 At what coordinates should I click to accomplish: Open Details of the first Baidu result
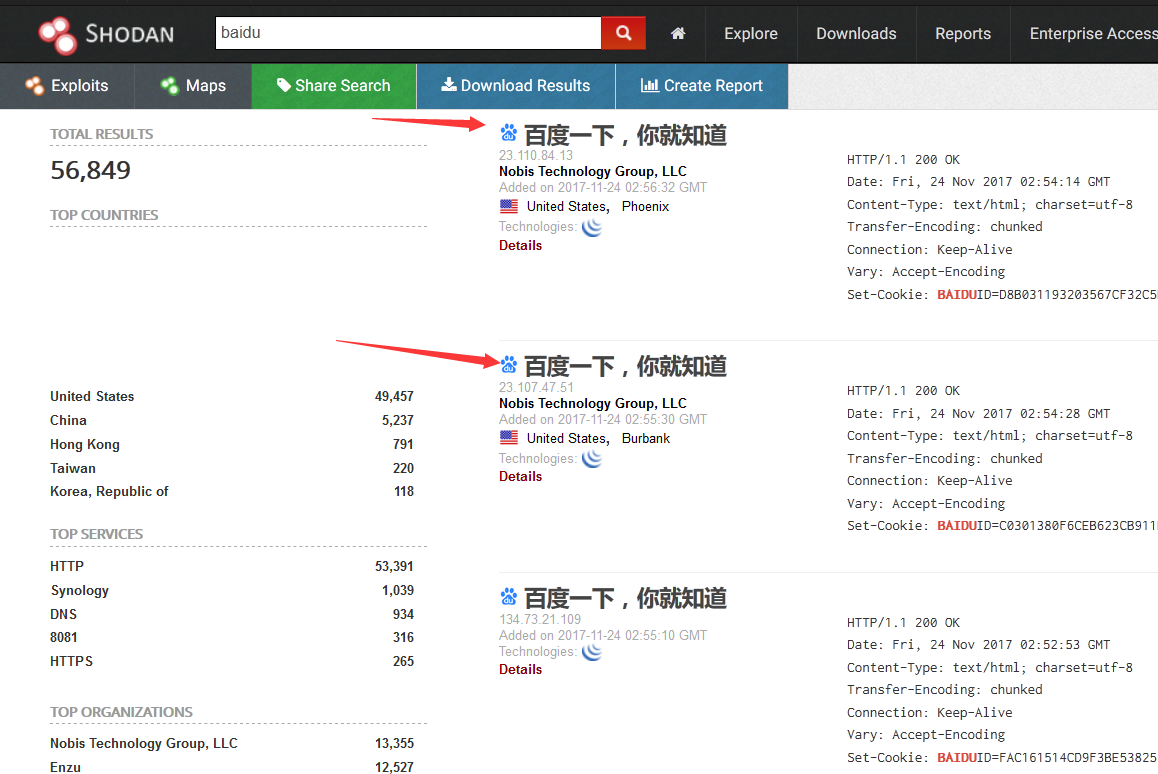[520, 245]
